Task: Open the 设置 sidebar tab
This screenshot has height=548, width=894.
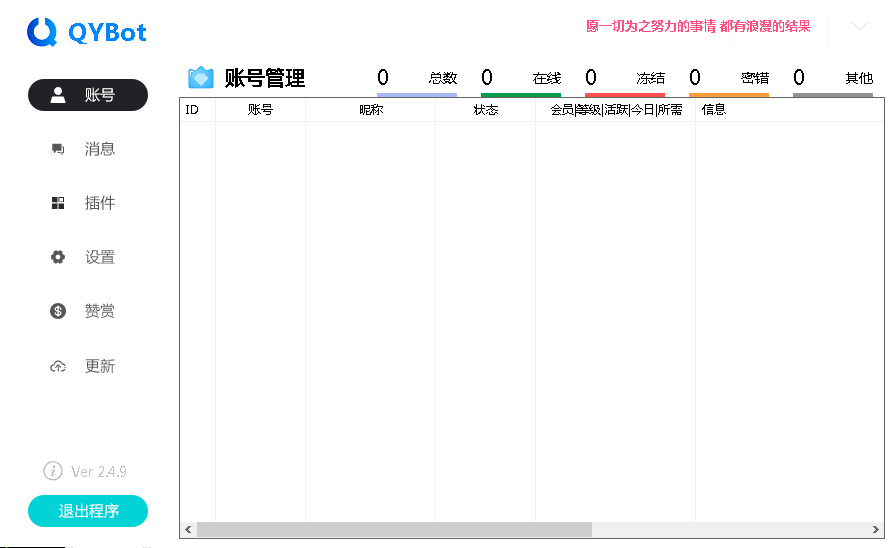Action: pyautogui.click(x=88, y=257)
